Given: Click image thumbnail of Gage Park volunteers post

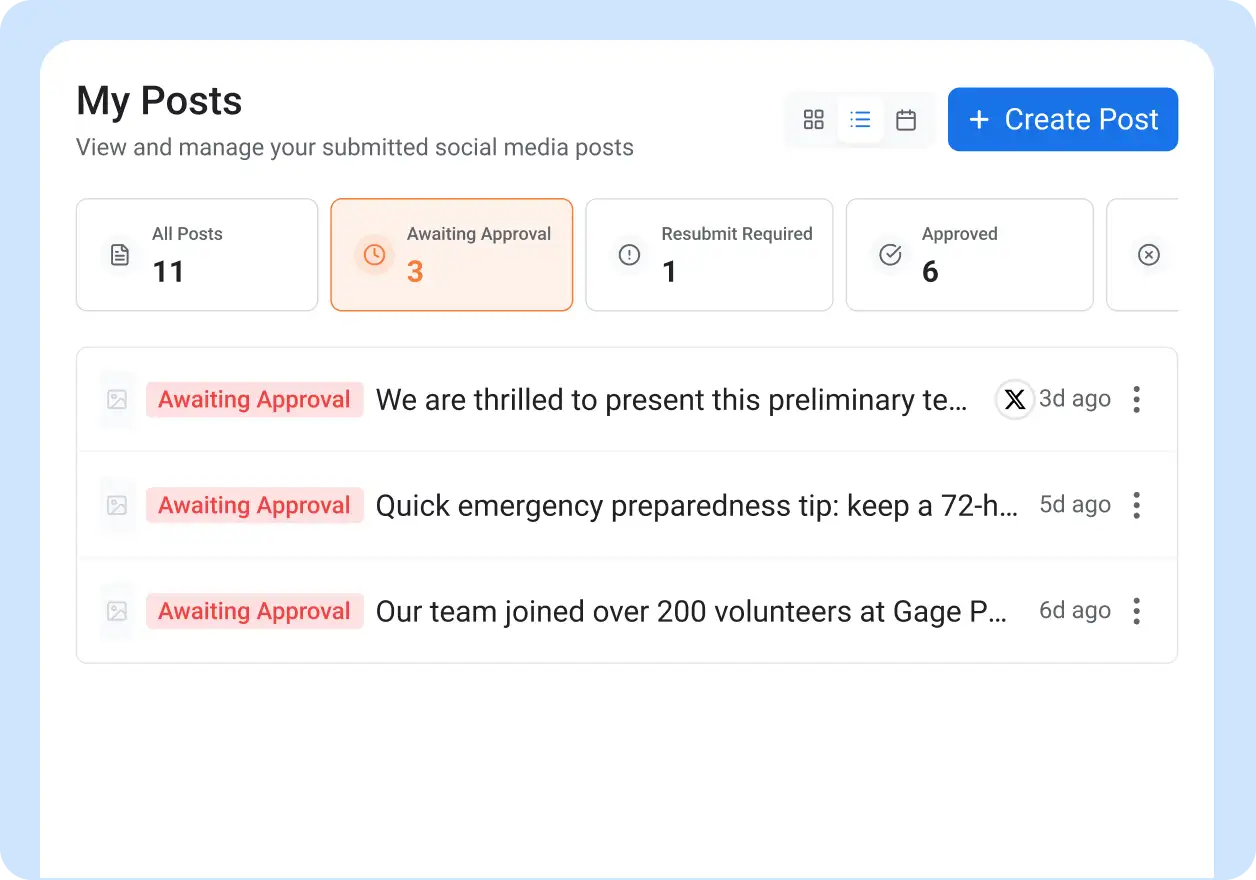Looking at the screenshot, I should point(117,611).
